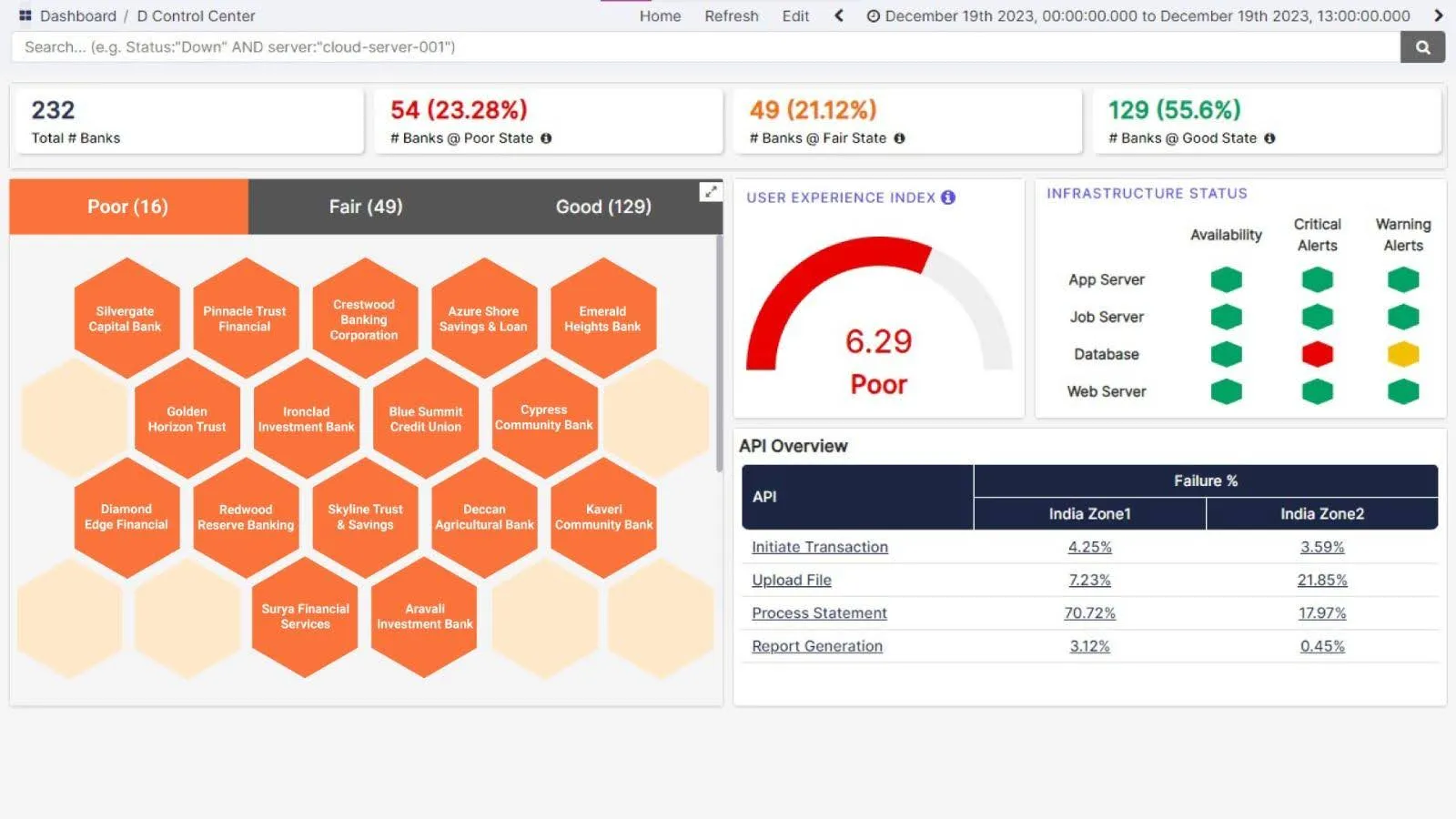Click Web Server Critical Alerts hexagon
The height and width of the screenshot is (819, 1456).
(1317, 391)
